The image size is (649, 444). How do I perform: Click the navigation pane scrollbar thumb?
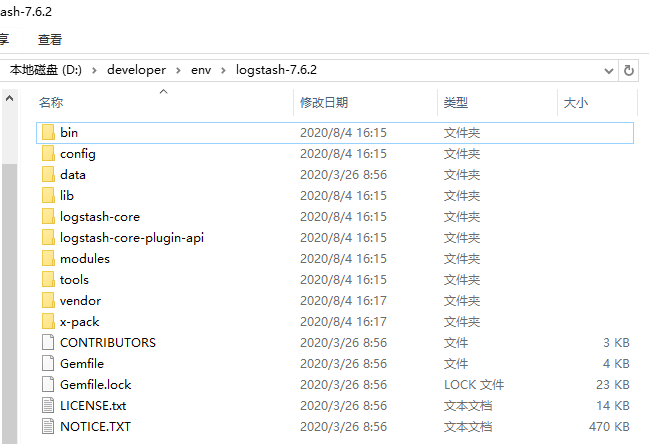[9, 304]
